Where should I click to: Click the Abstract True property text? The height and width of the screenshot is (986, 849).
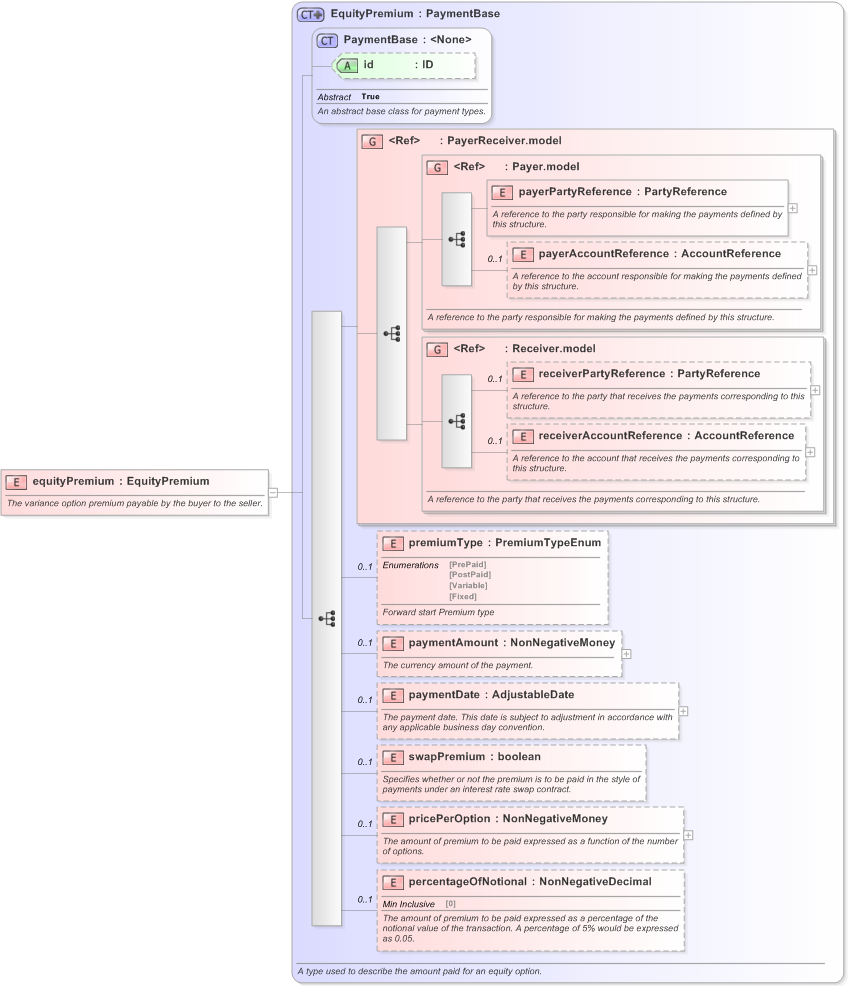(x=348, y=97)
